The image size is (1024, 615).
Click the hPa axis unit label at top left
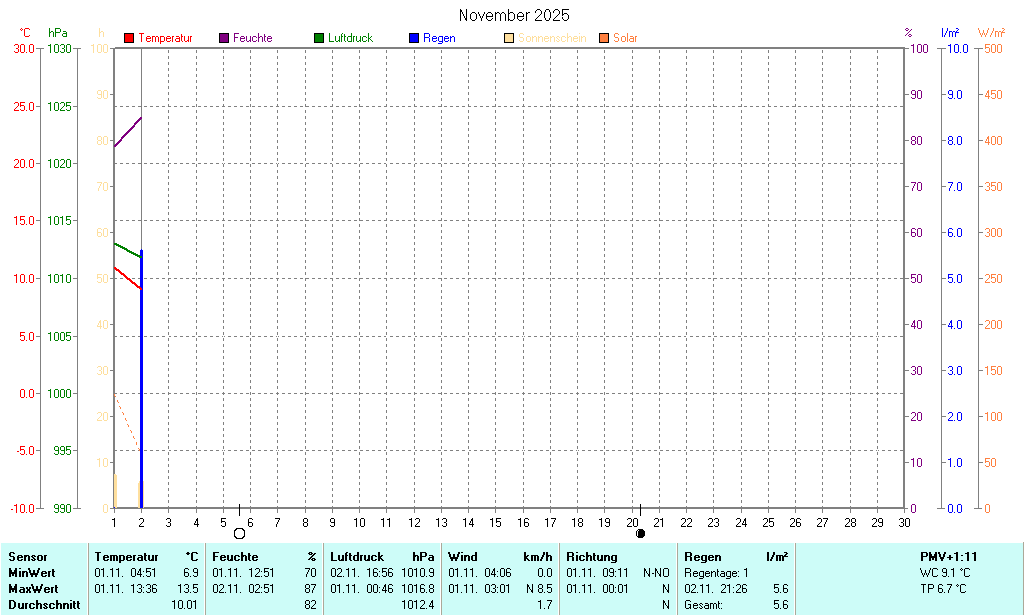(58, 33)
